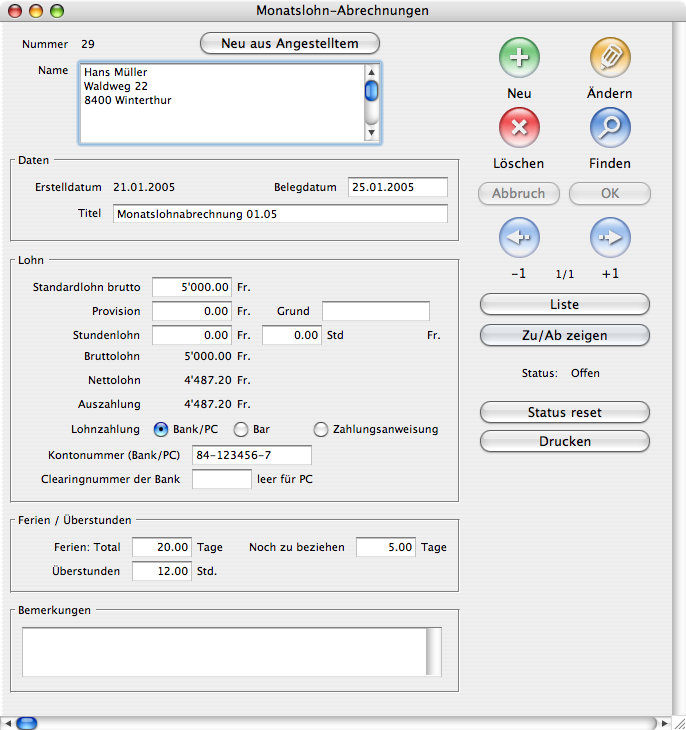
Task: Select Bank/PC payment option
Action: click(161, 430)
